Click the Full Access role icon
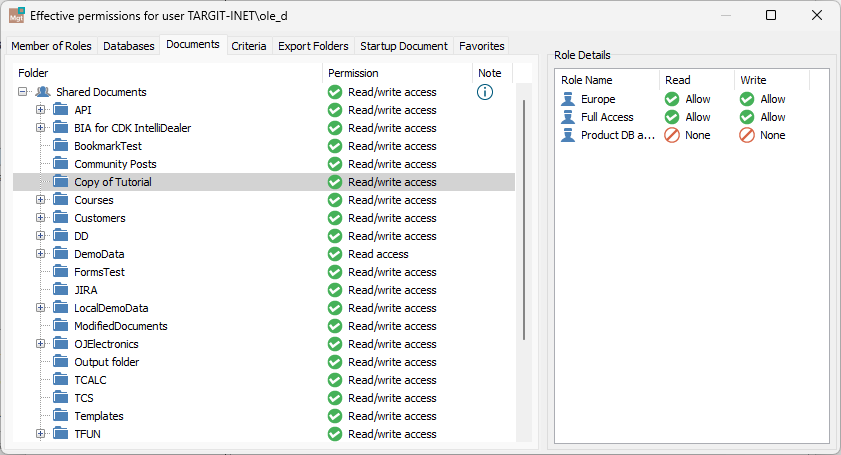 (568, 117)
